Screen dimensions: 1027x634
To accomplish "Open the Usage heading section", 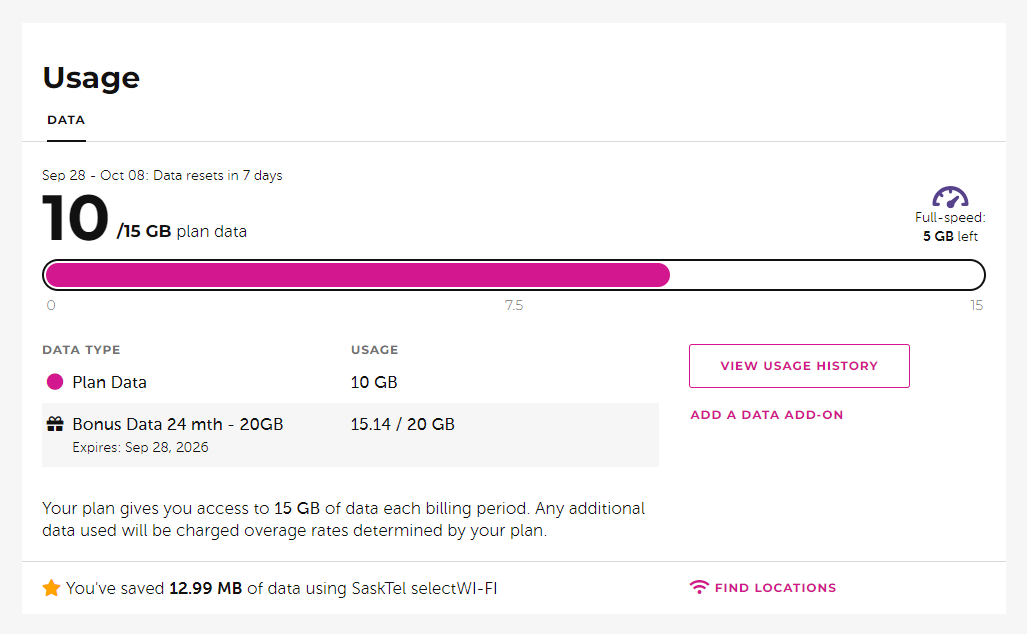I will (91, 78).
